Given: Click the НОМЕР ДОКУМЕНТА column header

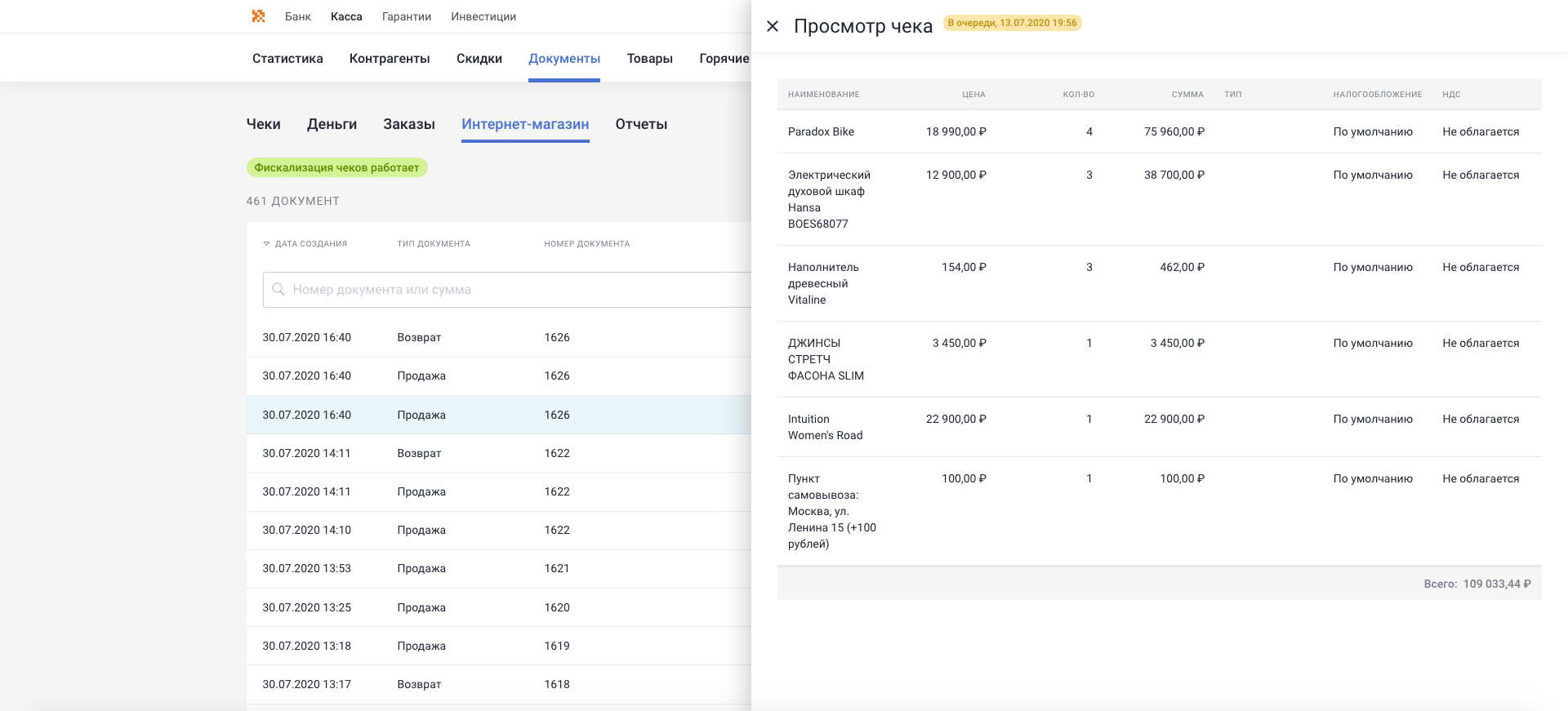Looking at the screenshot, I should pos(587,244).
